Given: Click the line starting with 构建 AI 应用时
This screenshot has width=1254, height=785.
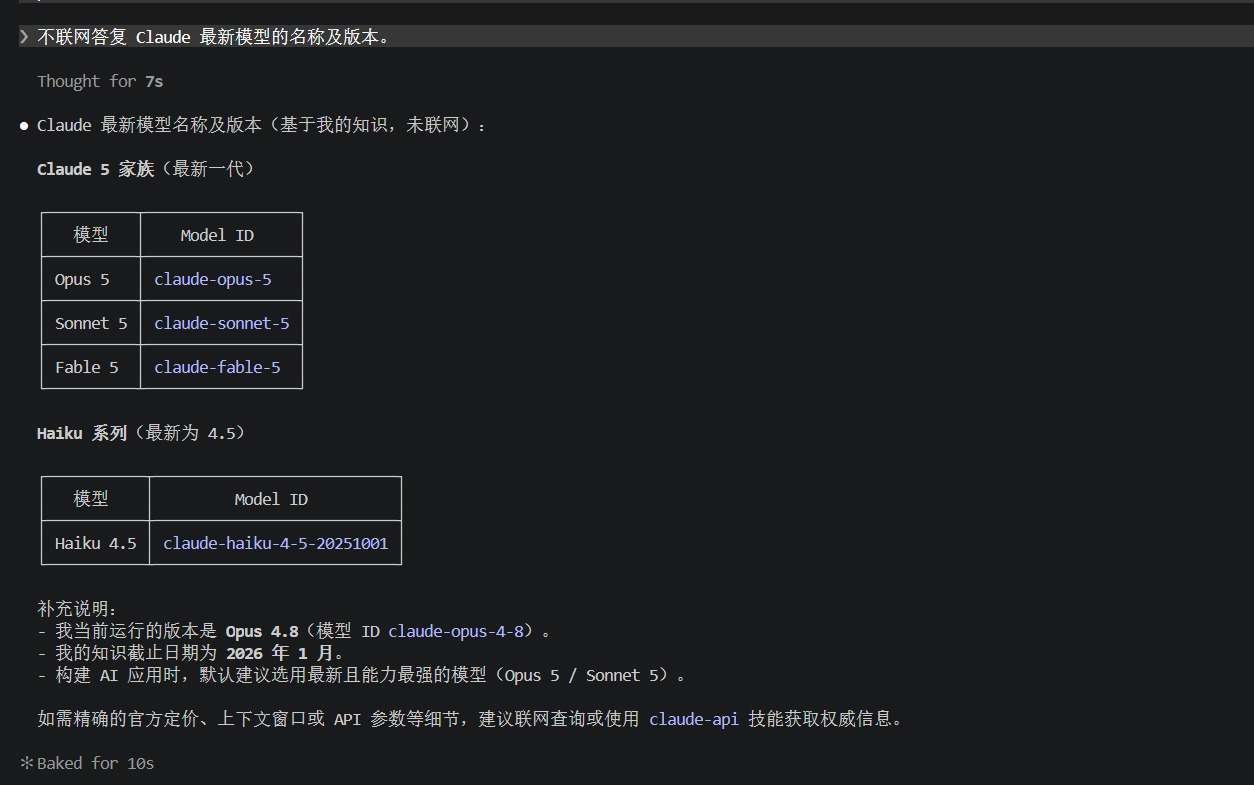Looking at the screenshot, I should click(362, 675).
